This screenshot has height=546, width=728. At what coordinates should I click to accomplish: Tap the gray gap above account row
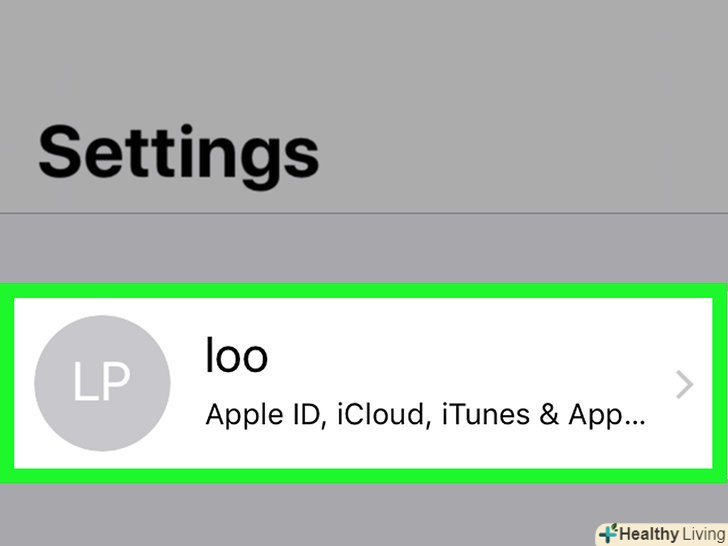[x=364, y=250]
